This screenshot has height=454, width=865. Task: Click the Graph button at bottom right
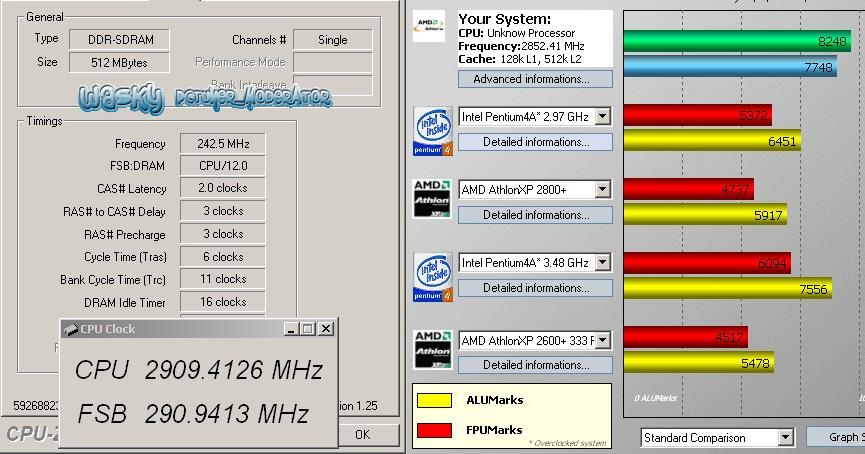click(837, 437)
